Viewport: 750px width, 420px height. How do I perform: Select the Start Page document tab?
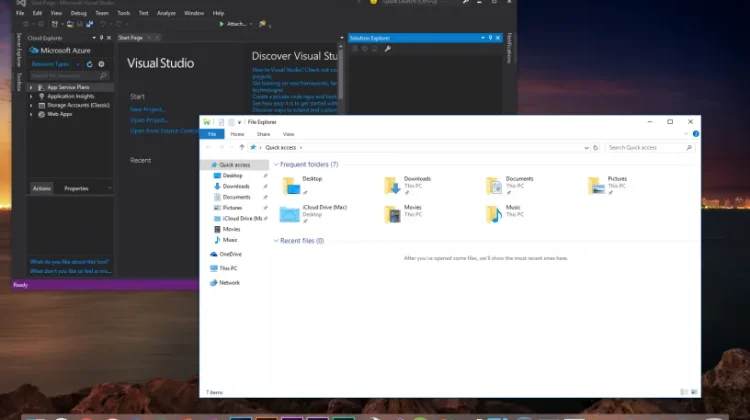[131, 38]
